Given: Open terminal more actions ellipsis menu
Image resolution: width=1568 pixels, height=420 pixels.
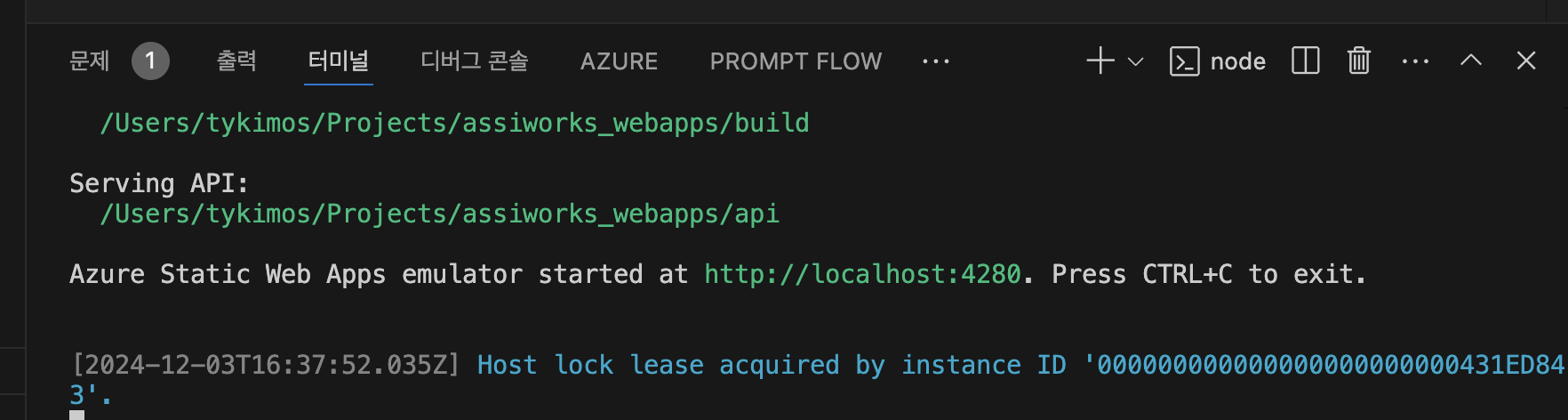Looking at the screenshot, I should click(x=1414, y=61).
